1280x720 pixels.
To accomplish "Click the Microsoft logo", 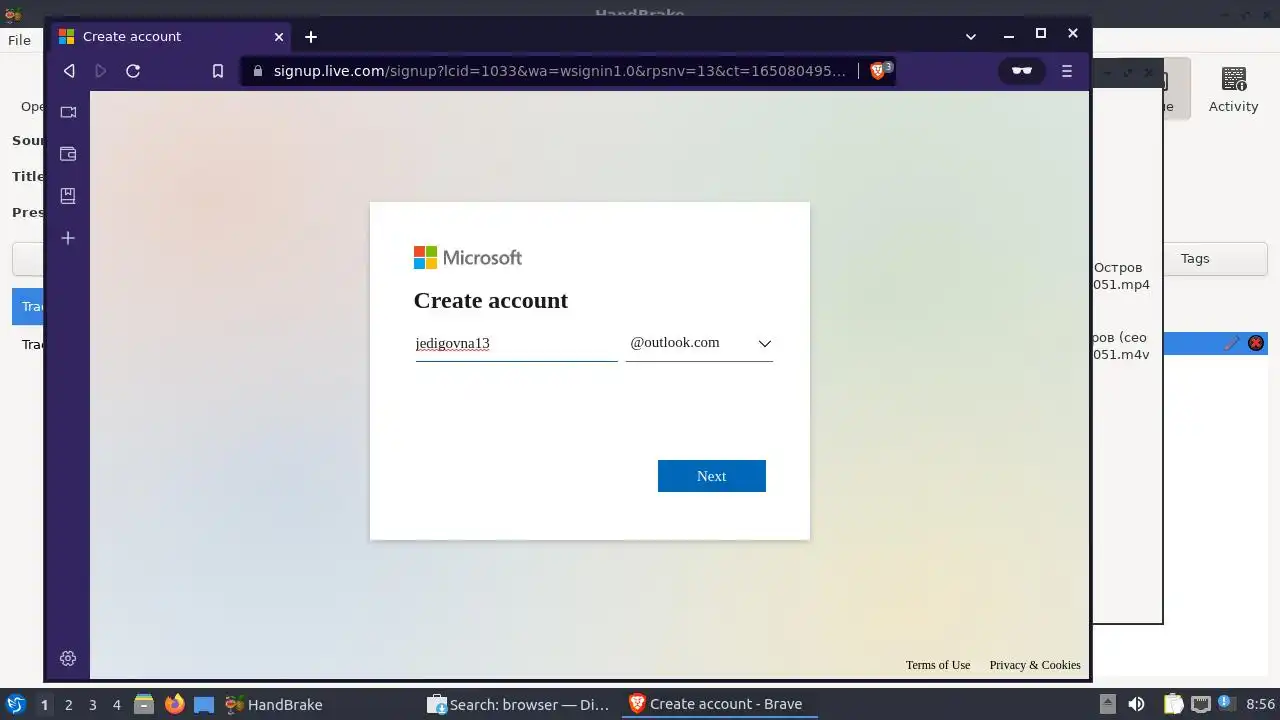I will [468, 257].
